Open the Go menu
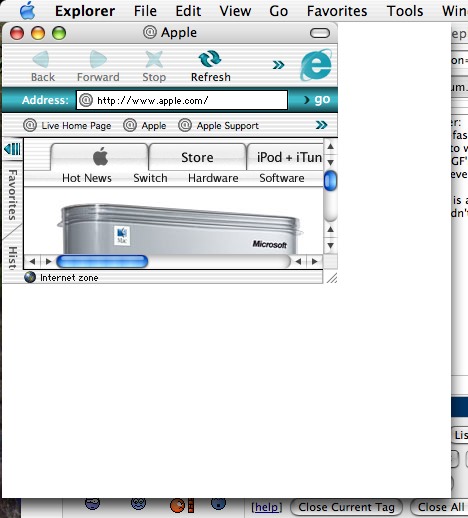The width and height of the screenshot is (468, 518). coord(278,11)
